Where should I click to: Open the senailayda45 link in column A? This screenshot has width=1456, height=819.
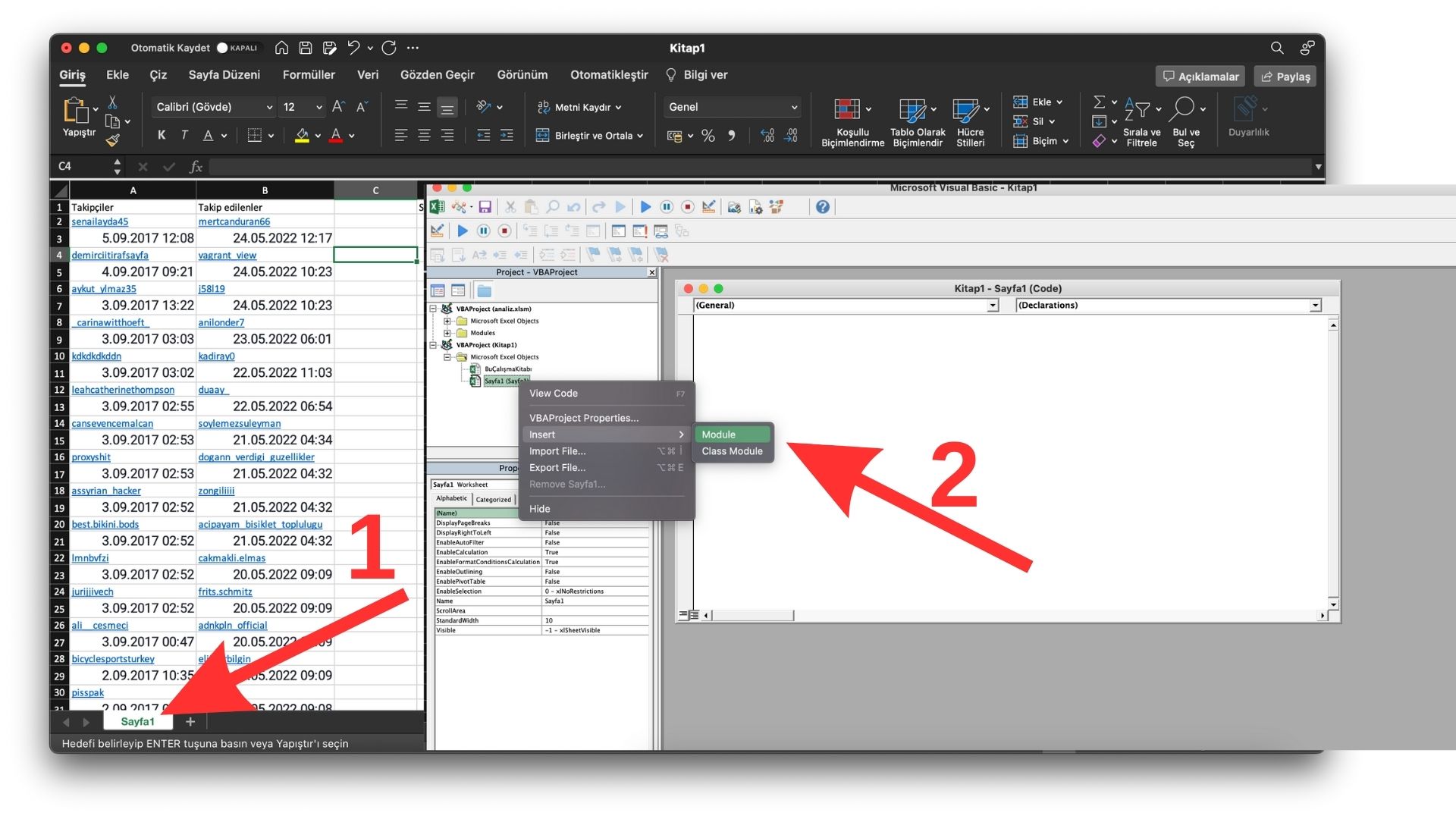pos(100,222)
